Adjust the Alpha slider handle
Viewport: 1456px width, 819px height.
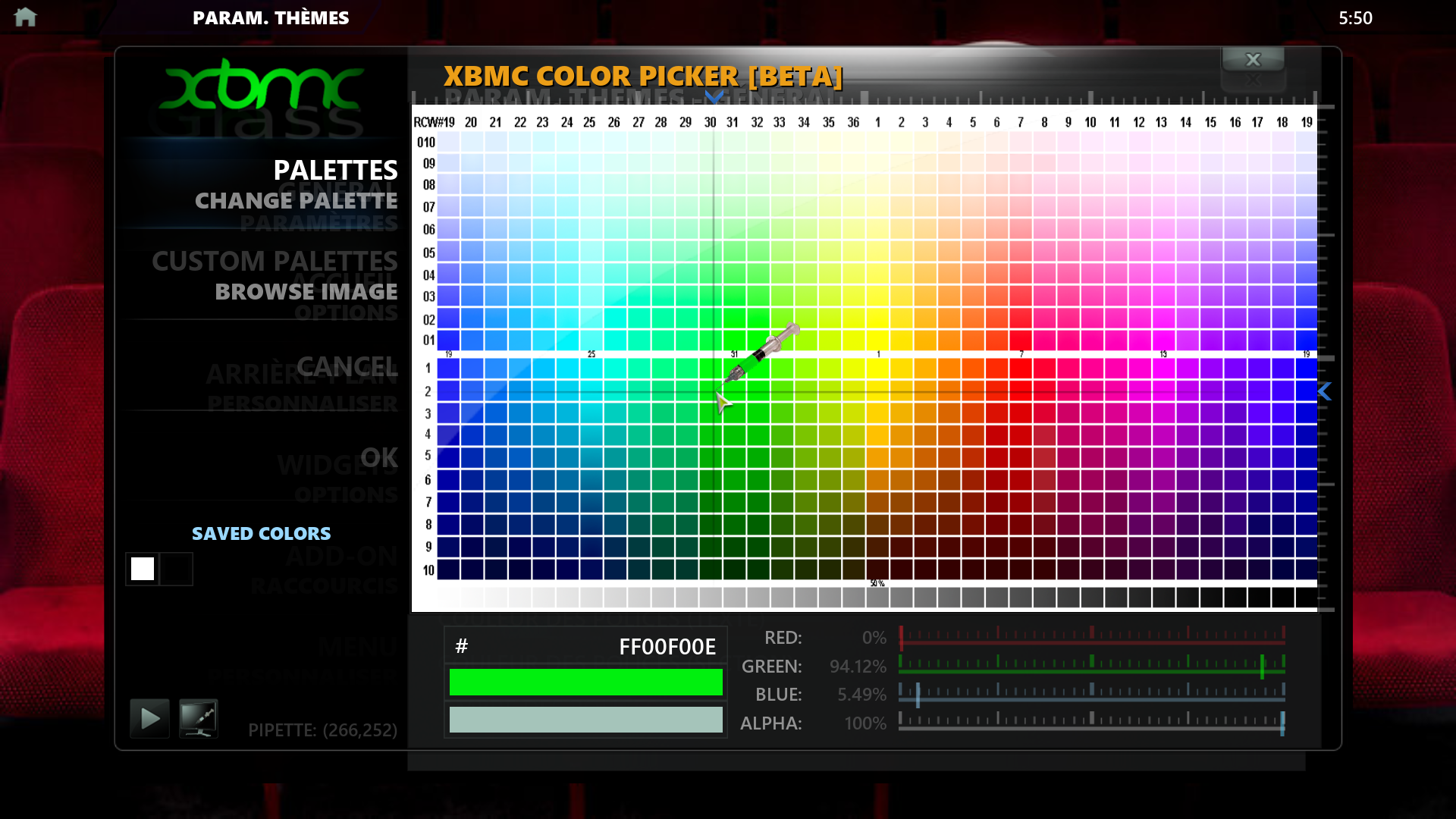coord(1282,723)
